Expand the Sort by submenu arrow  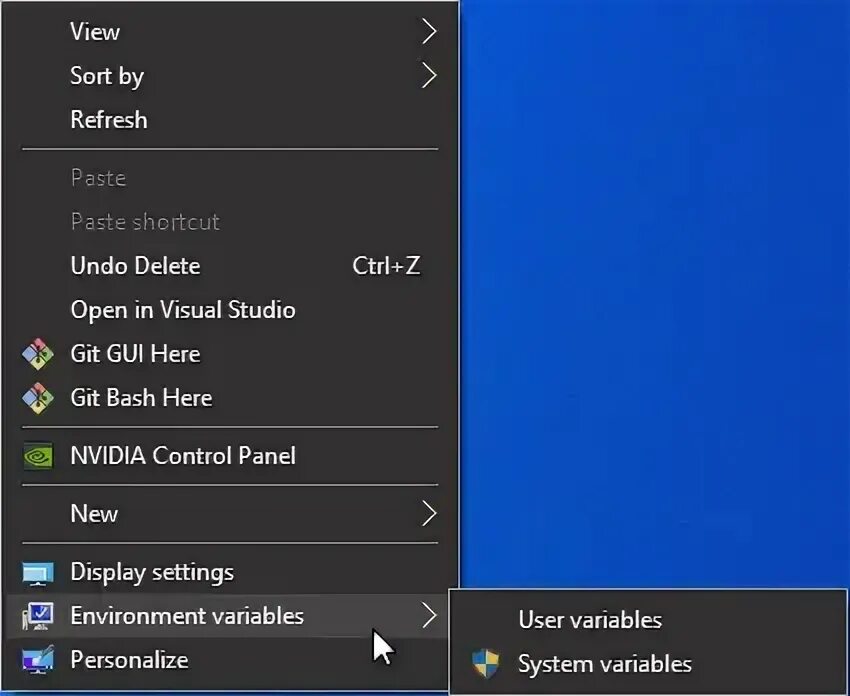[x=429, y=75]
